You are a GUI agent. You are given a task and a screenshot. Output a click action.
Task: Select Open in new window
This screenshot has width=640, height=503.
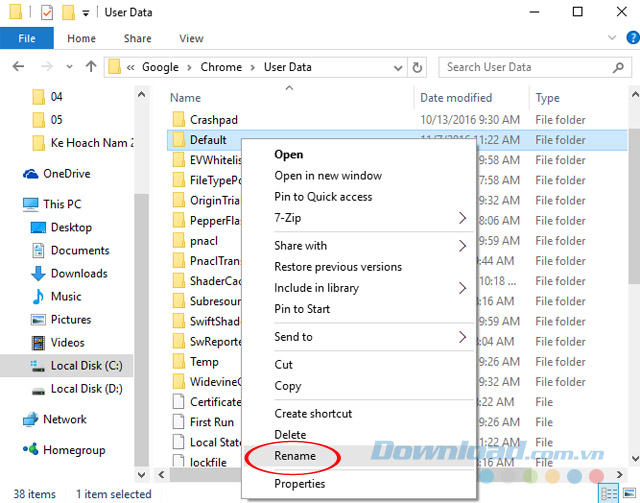tap(328, 176)
